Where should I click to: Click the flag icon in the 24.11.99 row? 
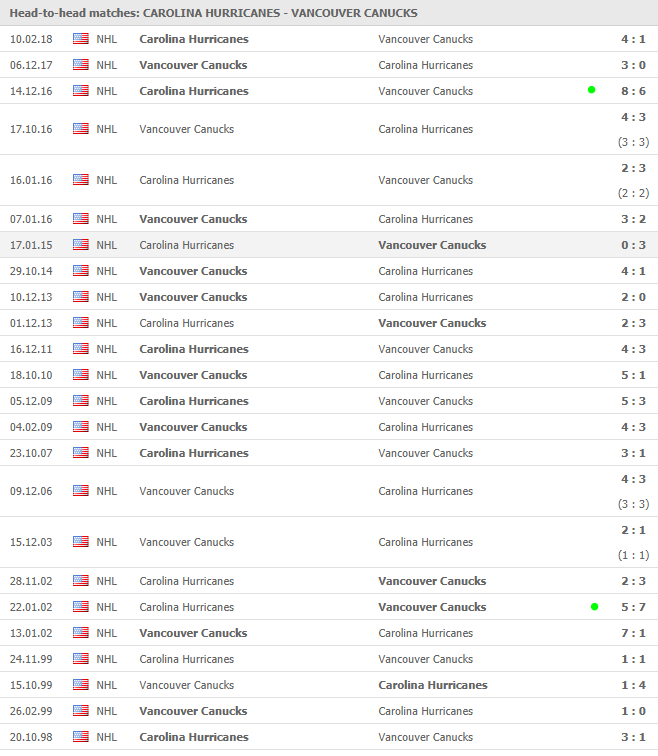click(81, 659)
